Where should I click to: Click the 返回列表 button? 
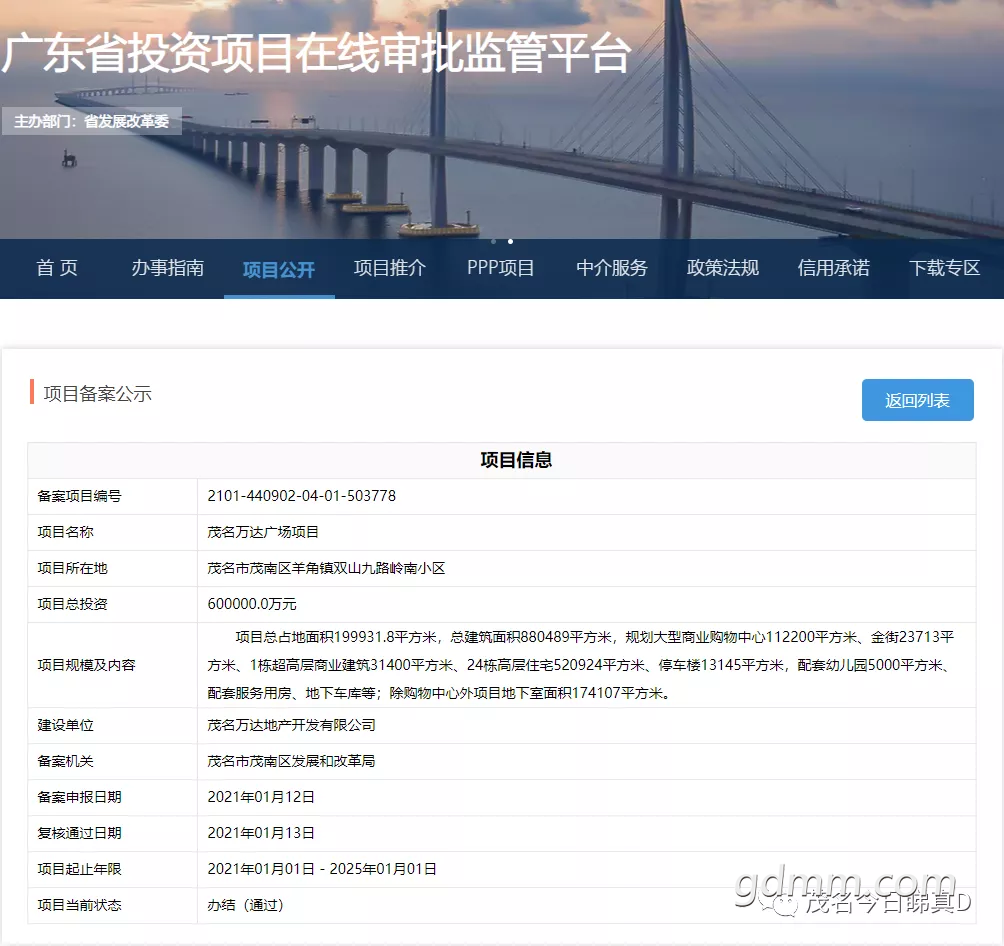pos(918,400)
